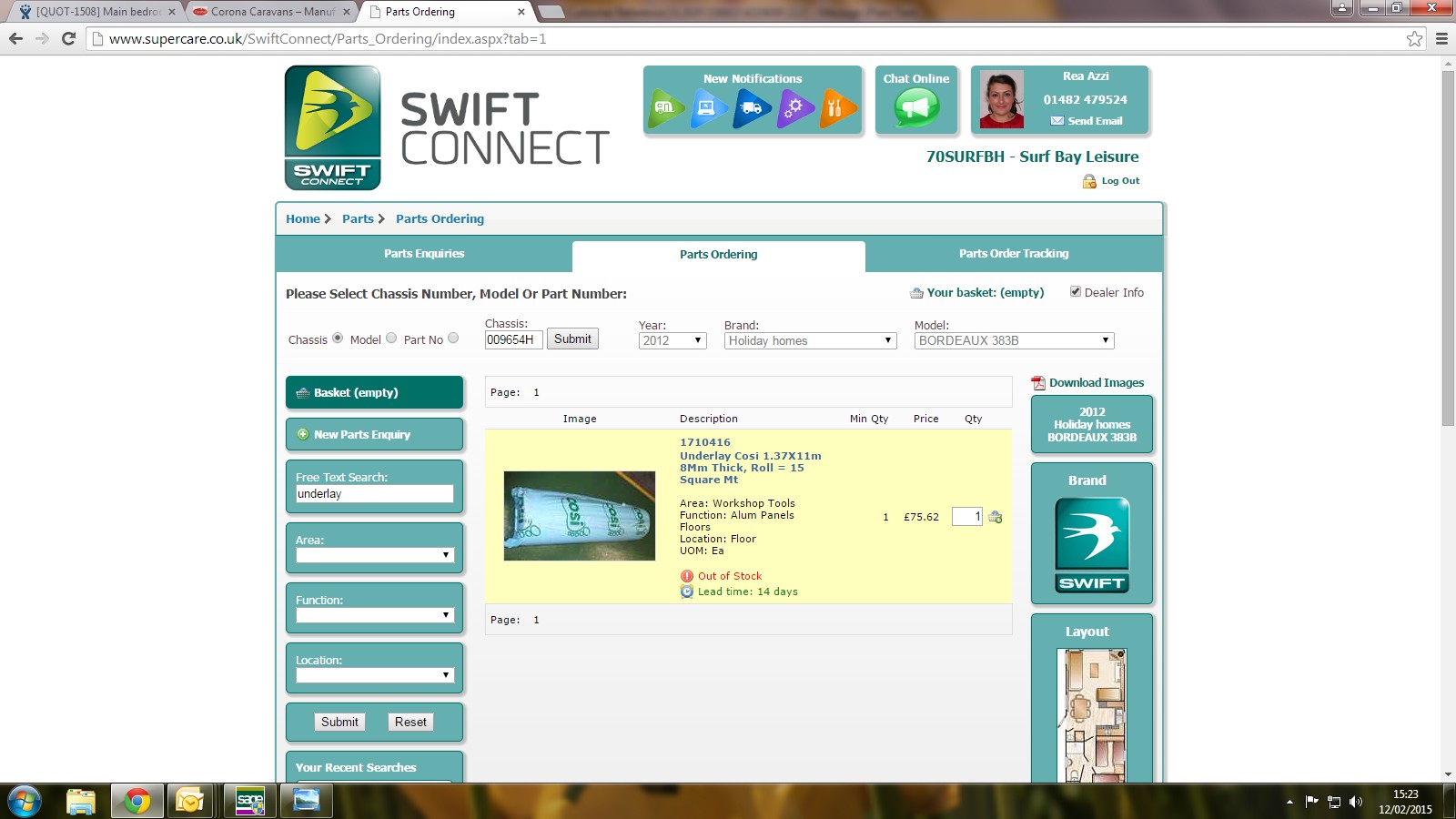1456x819 pixels.
Task: Switch to Parts Order Tracking tab
Action: tap(1014, 254)
